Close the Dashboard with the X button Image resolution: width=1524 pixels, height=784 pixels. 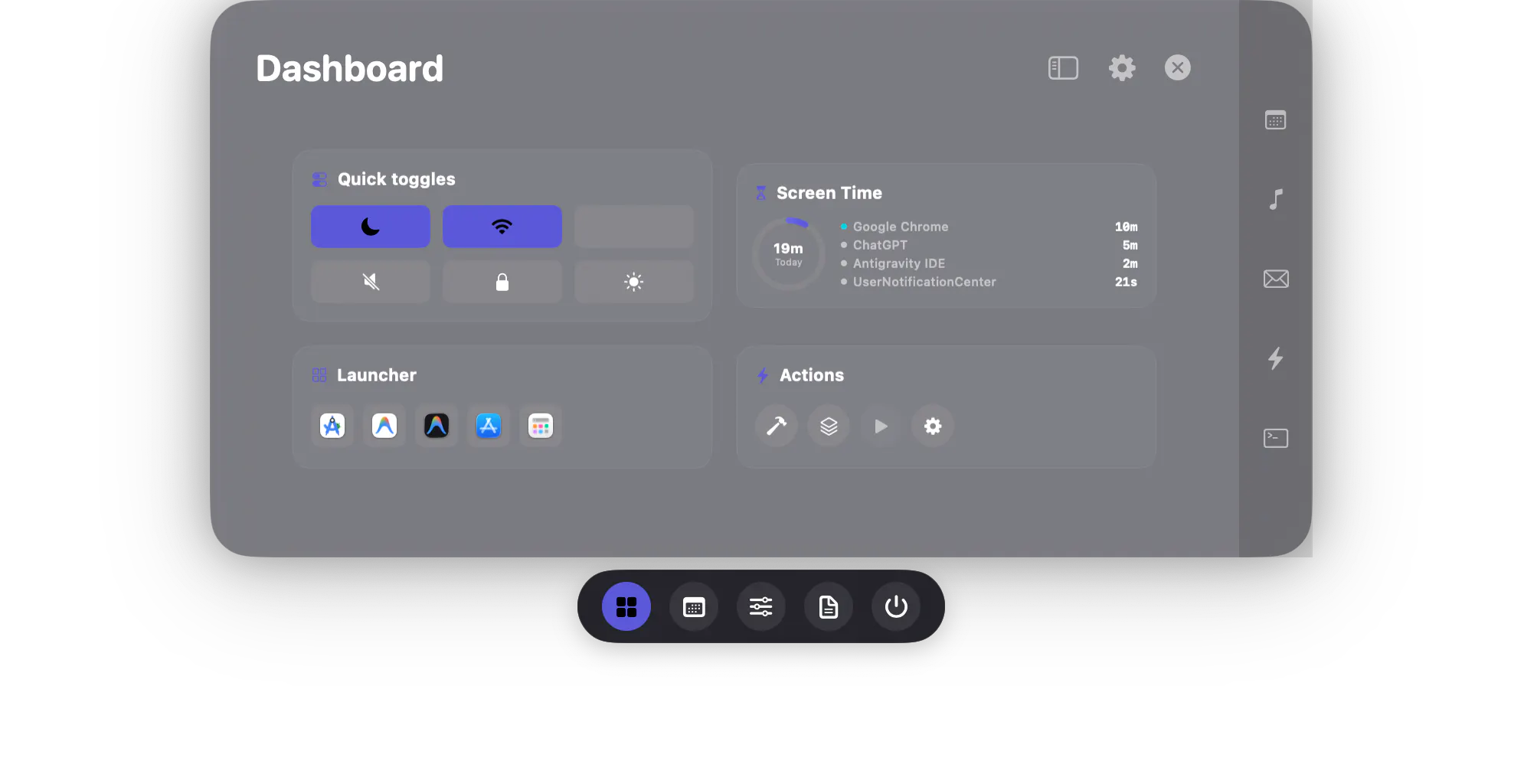point(1178,67)
